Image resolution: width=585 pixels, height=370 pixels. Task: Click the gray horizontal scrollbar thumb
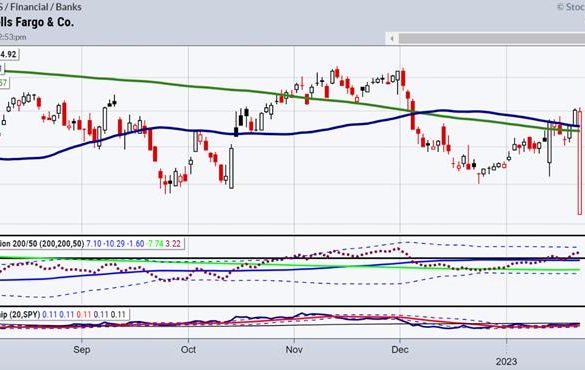point(492,38)
